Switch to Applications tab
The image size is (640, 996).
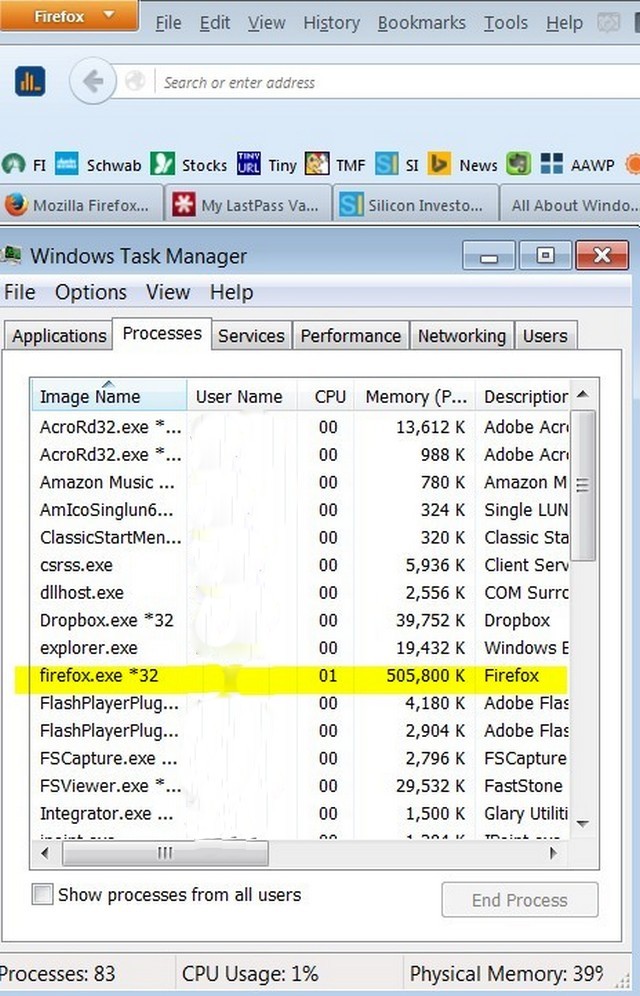click(59, 335)
